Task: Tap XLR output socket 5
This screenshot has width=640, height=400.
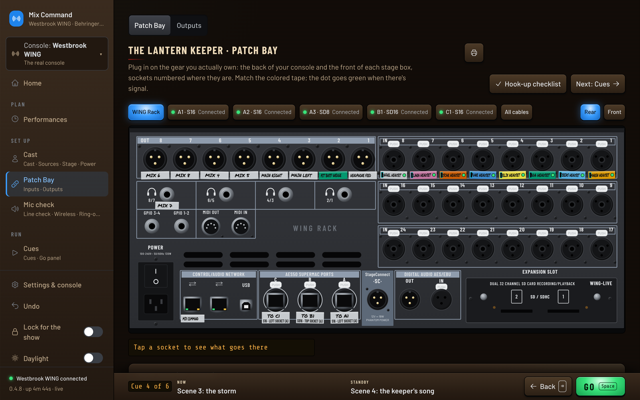Action: click(244, 159)
